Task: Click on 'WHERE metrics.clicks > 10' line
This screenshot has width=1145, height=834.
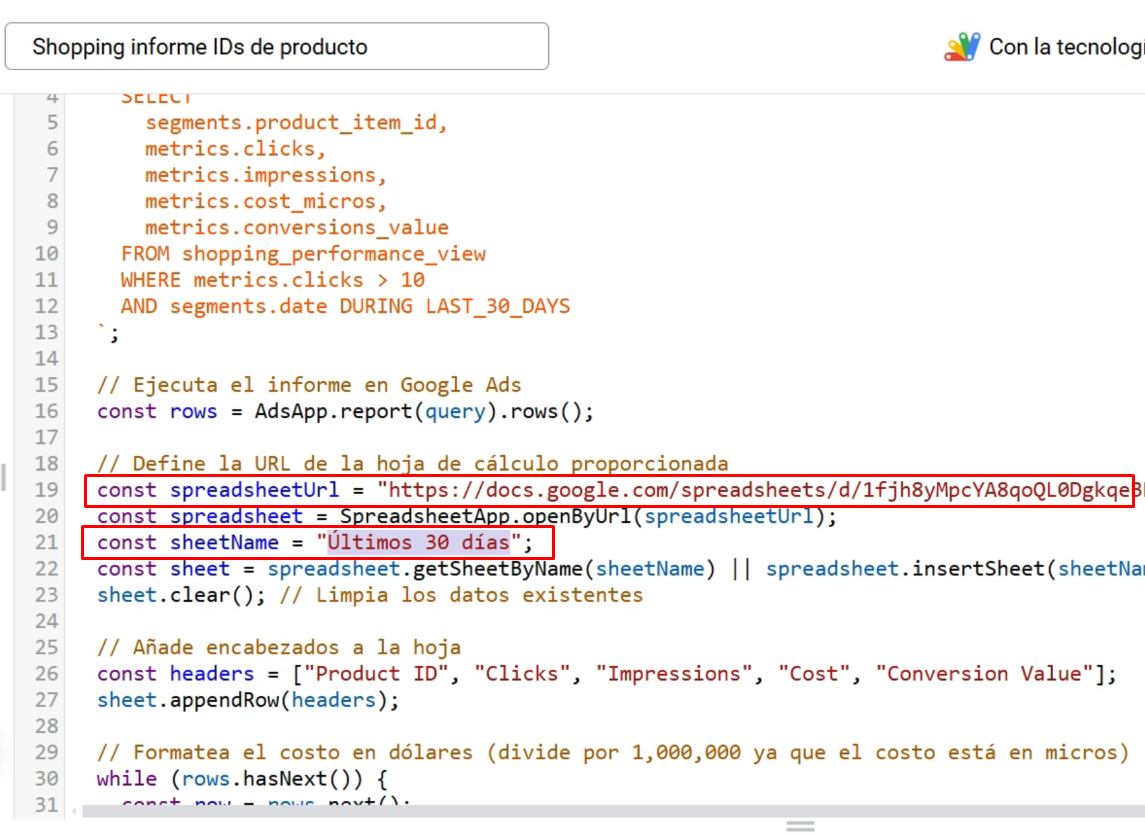Action: (272, 280)
